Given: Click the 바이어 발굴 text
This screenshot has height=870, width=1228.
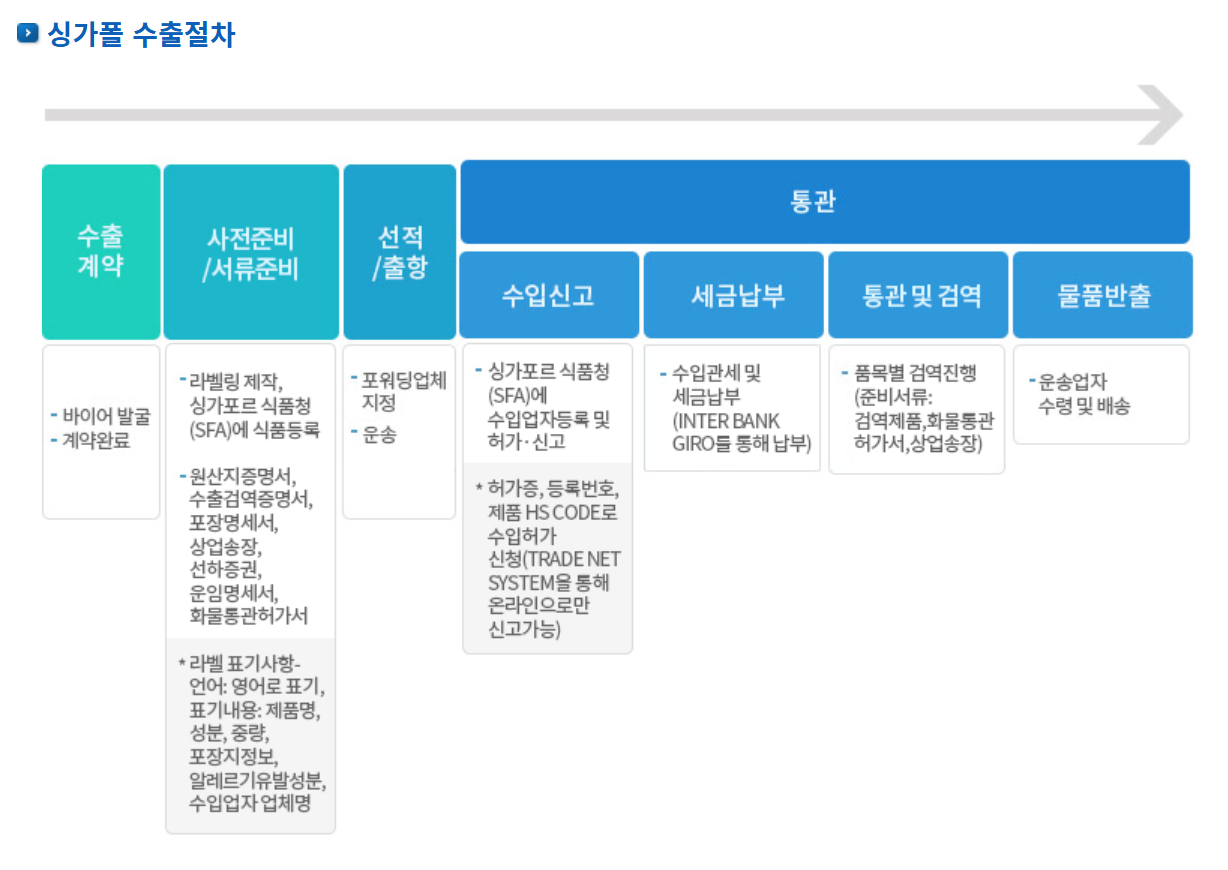Looking at the screenshot, I should 106,416.
